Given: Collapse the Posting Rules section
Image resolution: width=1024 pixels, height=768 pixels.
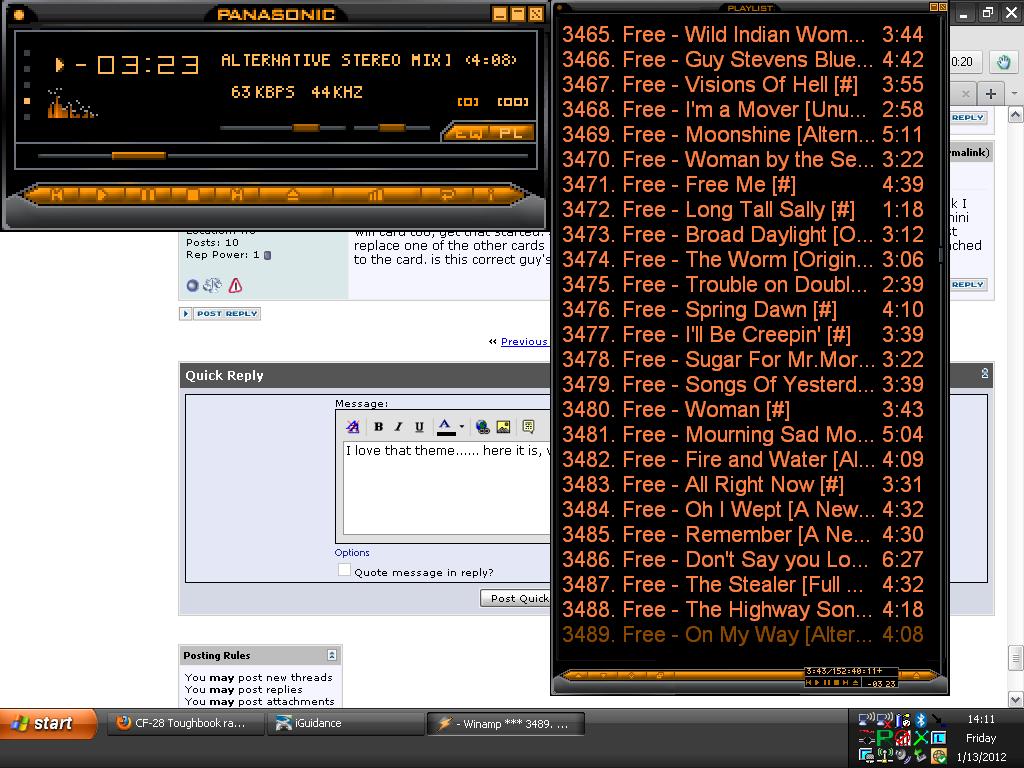Looking at the screenshot, I should (332, 655).
